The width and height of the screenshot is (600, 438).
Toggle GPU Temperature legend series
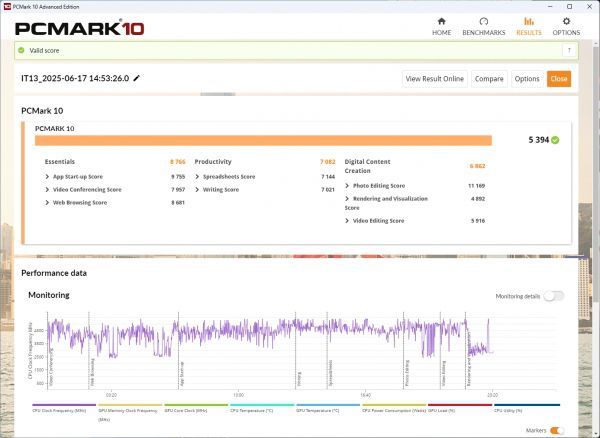(x=328, y=409)
